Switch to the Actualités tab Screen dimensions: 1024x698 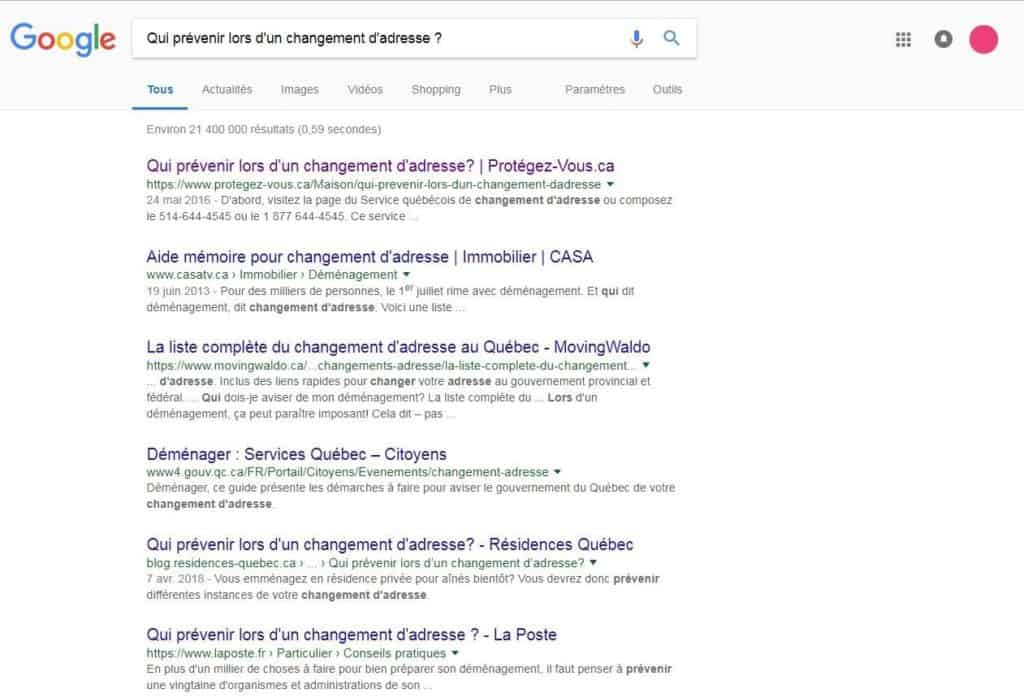[x=227, y=89]
